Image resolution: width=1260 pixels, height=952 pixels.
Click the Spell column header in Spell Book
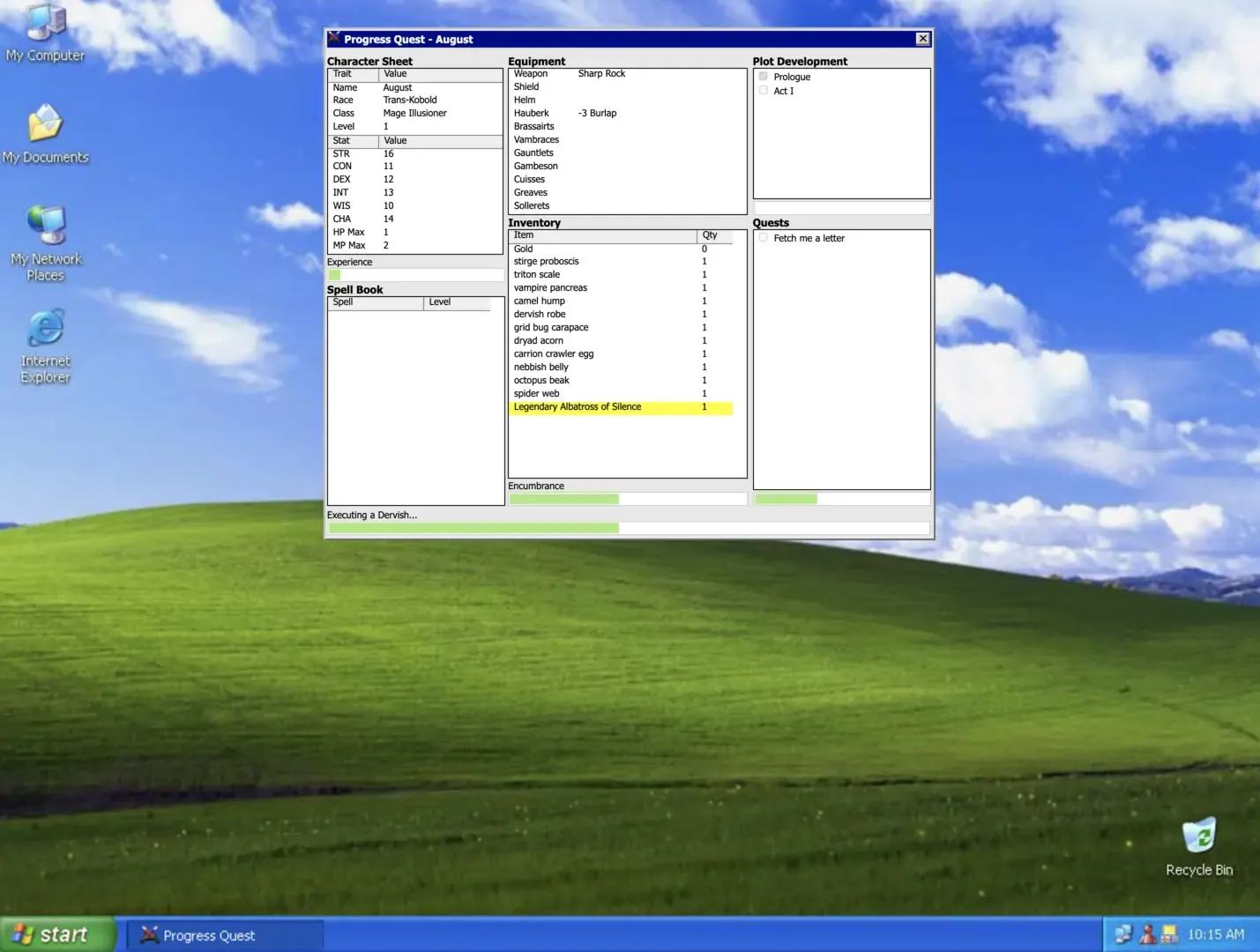(375, 302)
